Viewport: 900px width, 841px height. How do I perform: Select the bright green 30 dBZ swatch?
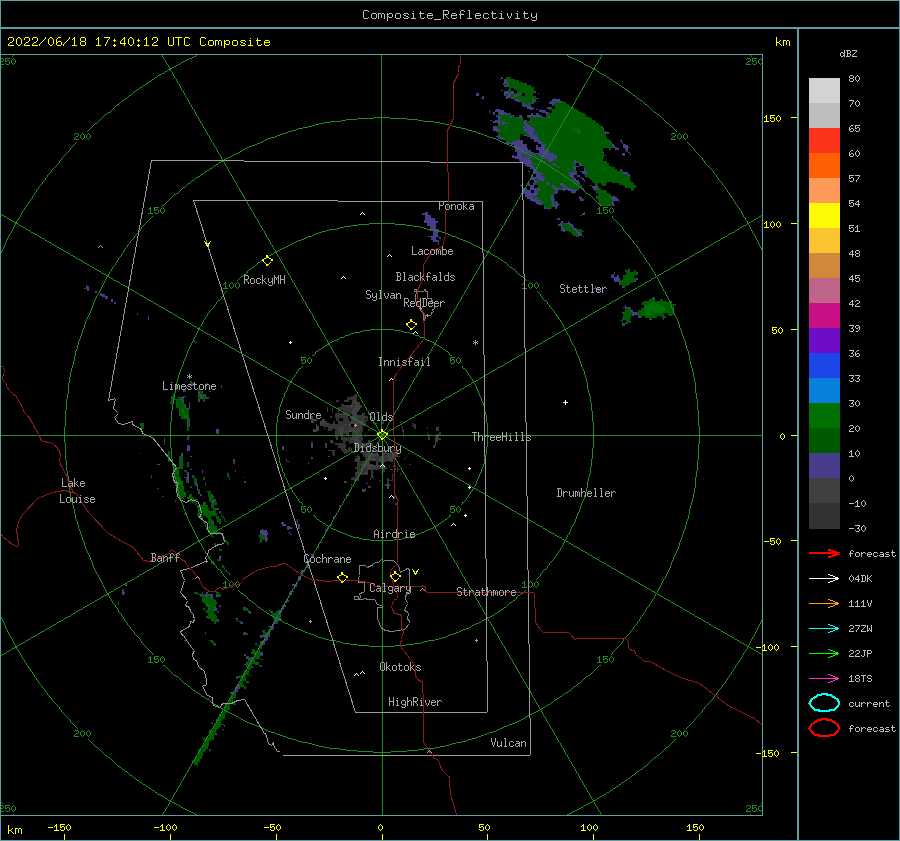pyautogui.click(x=824, y=416)
